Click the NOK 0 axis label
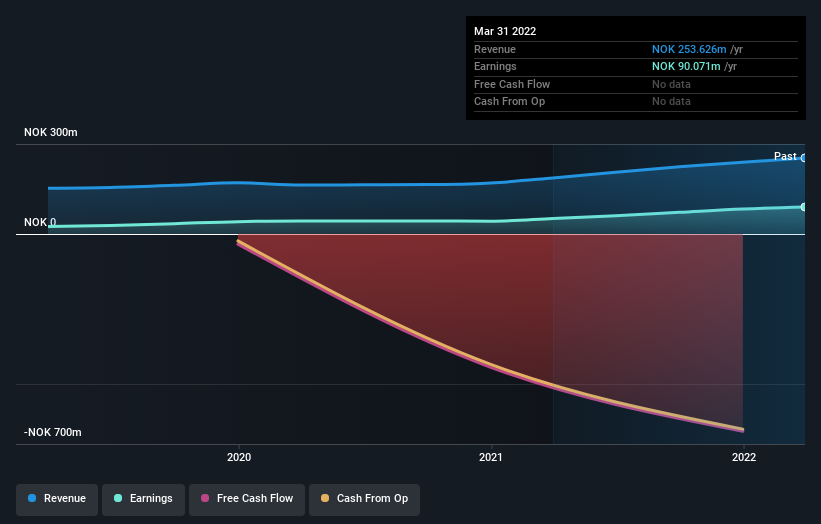 [x=40, y=222]
